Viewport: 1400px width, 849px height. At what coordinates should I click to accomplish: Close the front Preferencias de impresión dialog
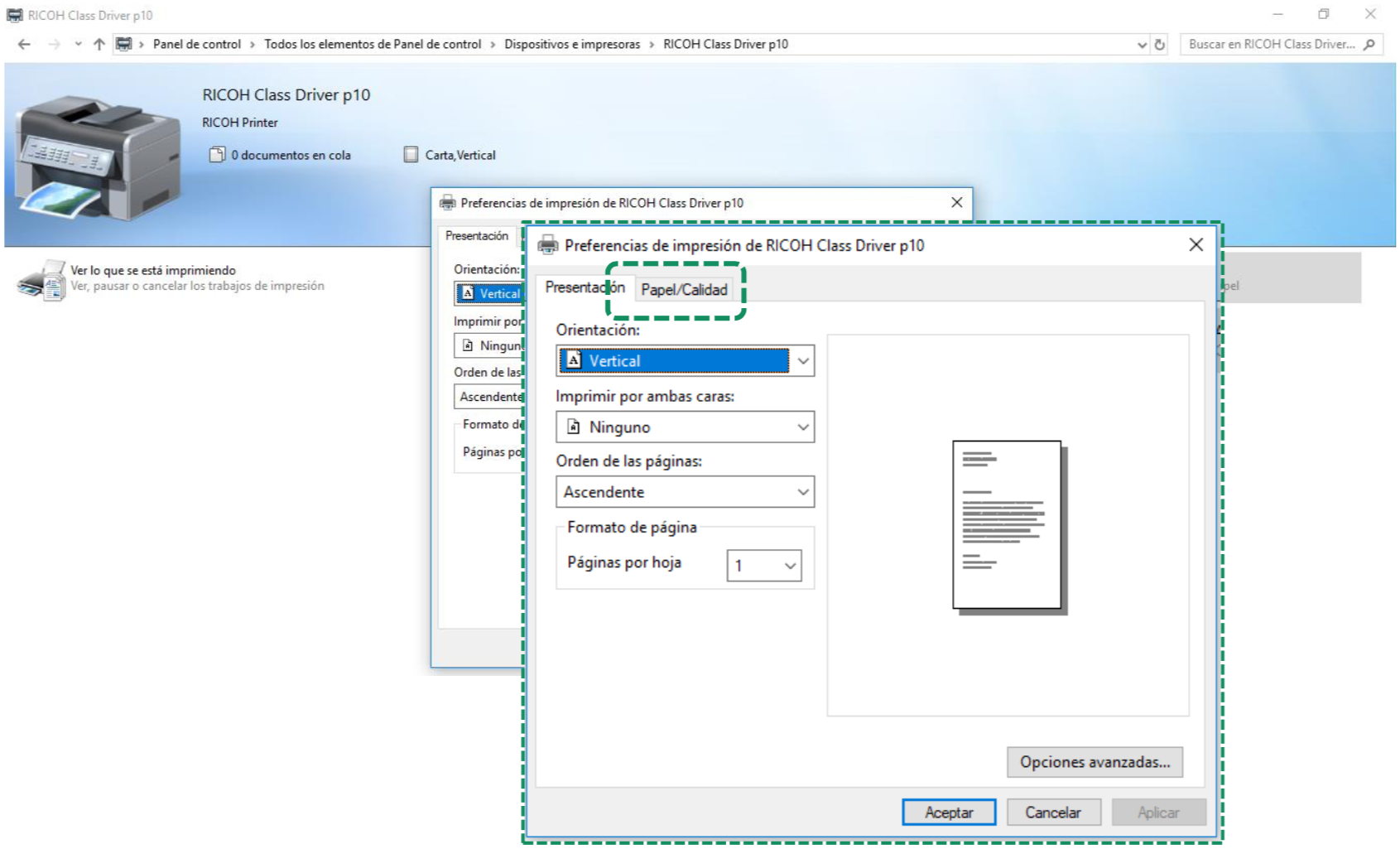coord(1196,244)
